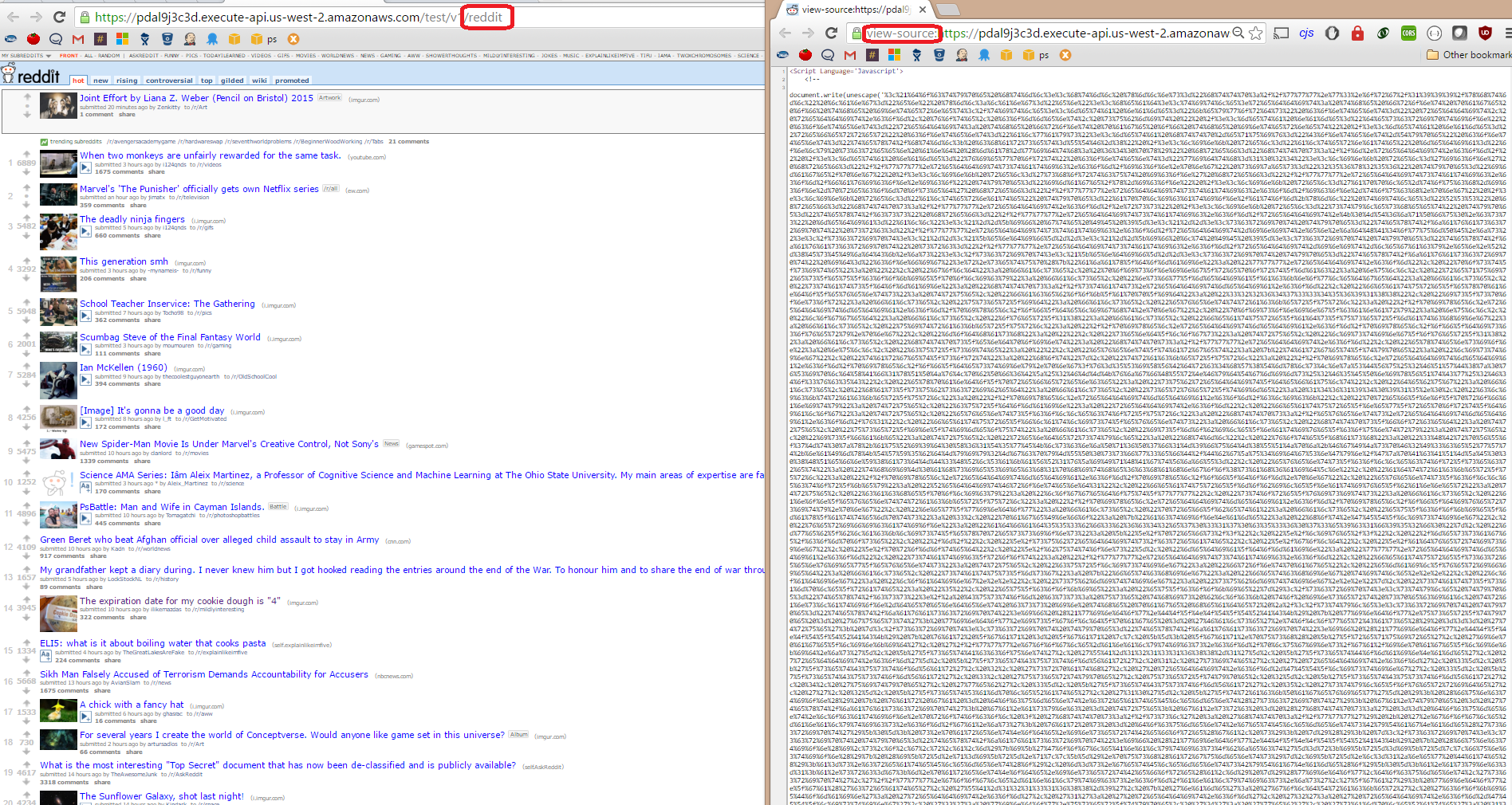Screen dimensions: 1512x805
Task: Open thumbnail of Spider-Man movie post
Action: [58, 449]
